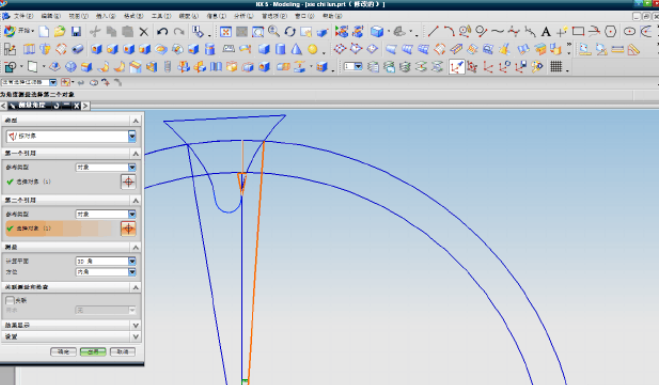
Task: Click the 确定 button
Action: pos(63,351)
